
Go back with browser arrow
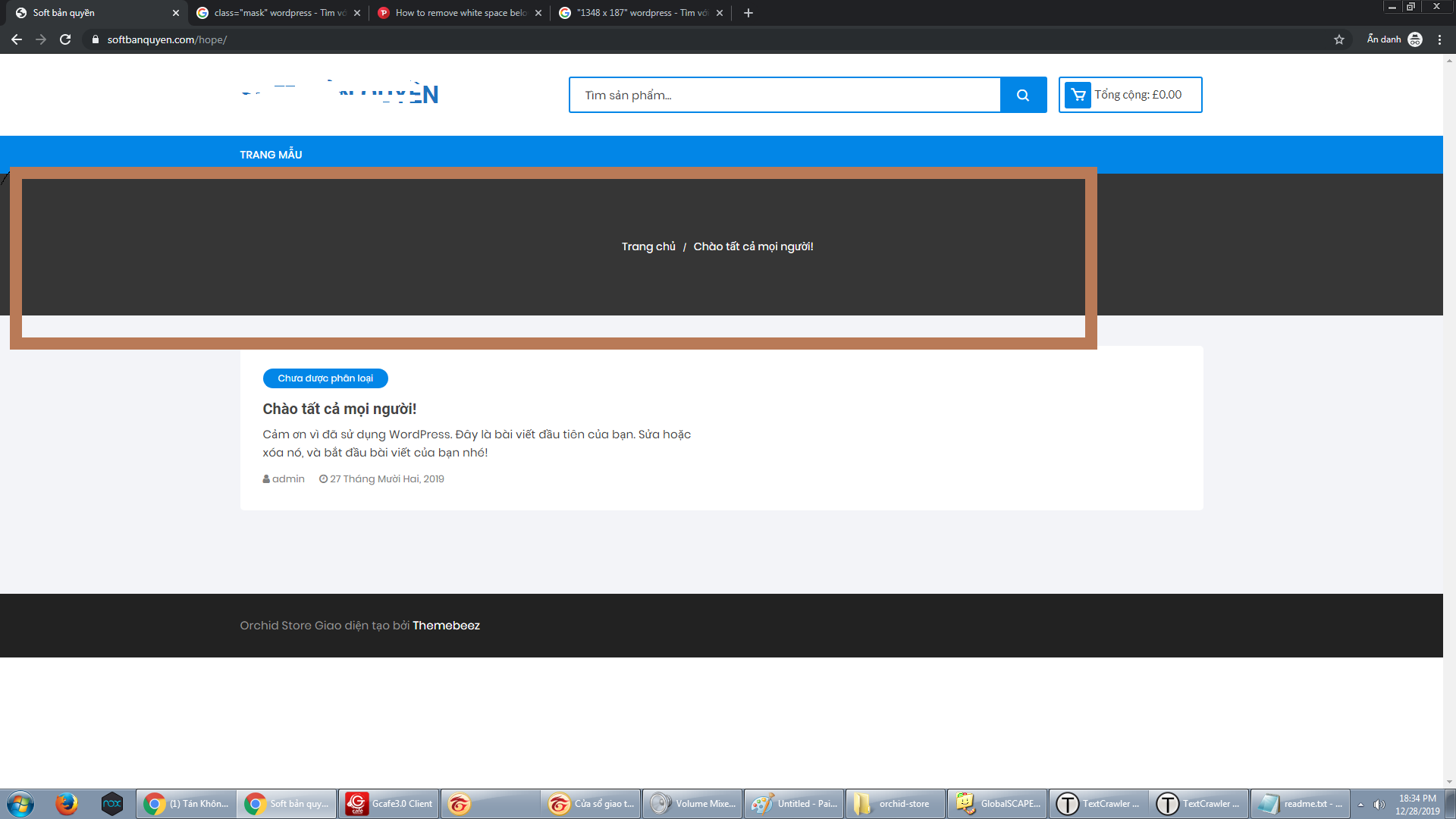tap(17, 39)
